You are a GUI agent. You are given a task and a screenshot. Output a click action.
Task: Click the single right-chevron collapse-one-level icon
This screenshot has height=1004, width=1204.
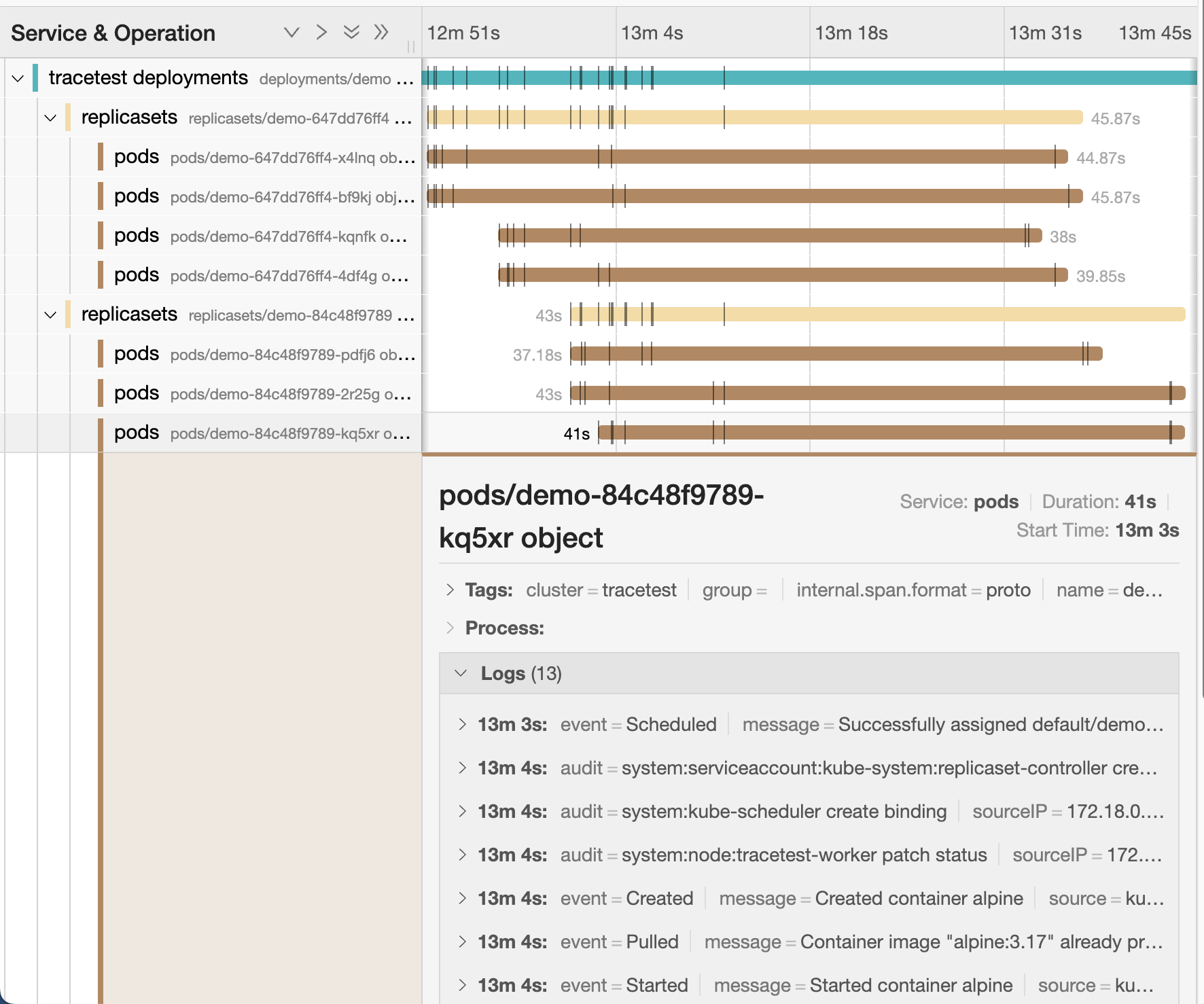(321, 33)
